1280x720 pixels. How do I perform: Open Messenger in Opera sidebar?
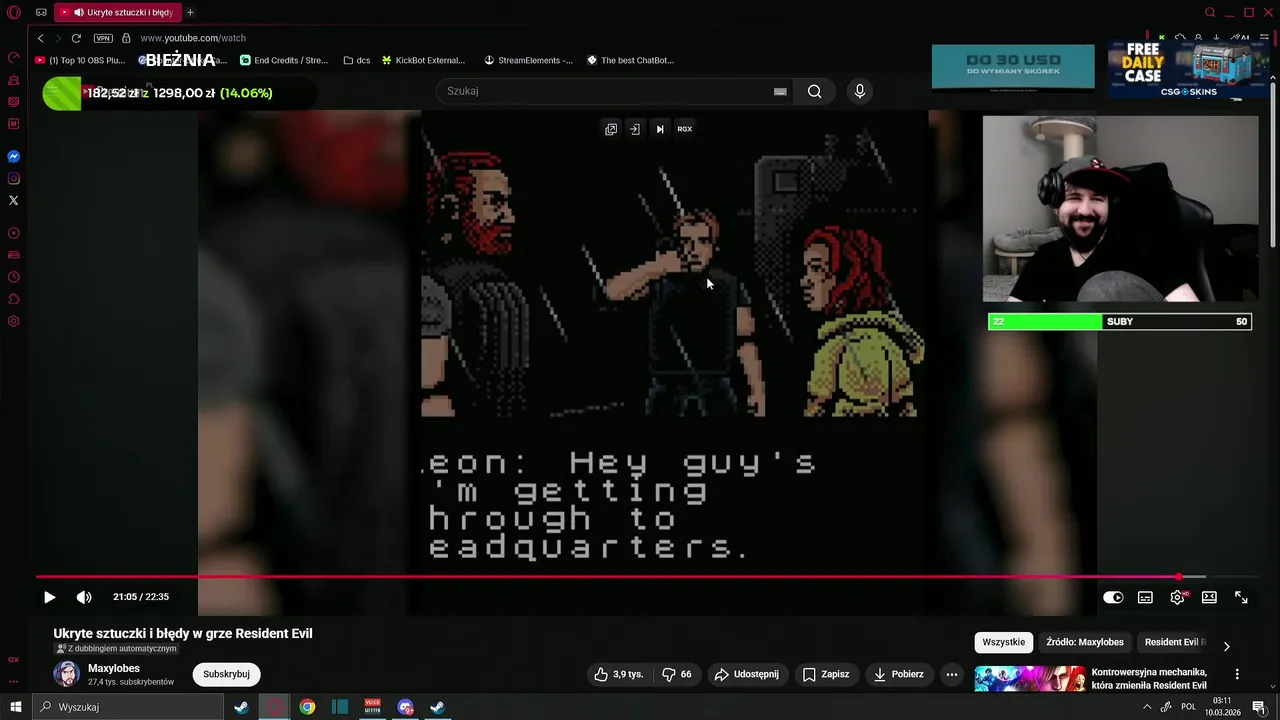[14, 157]
